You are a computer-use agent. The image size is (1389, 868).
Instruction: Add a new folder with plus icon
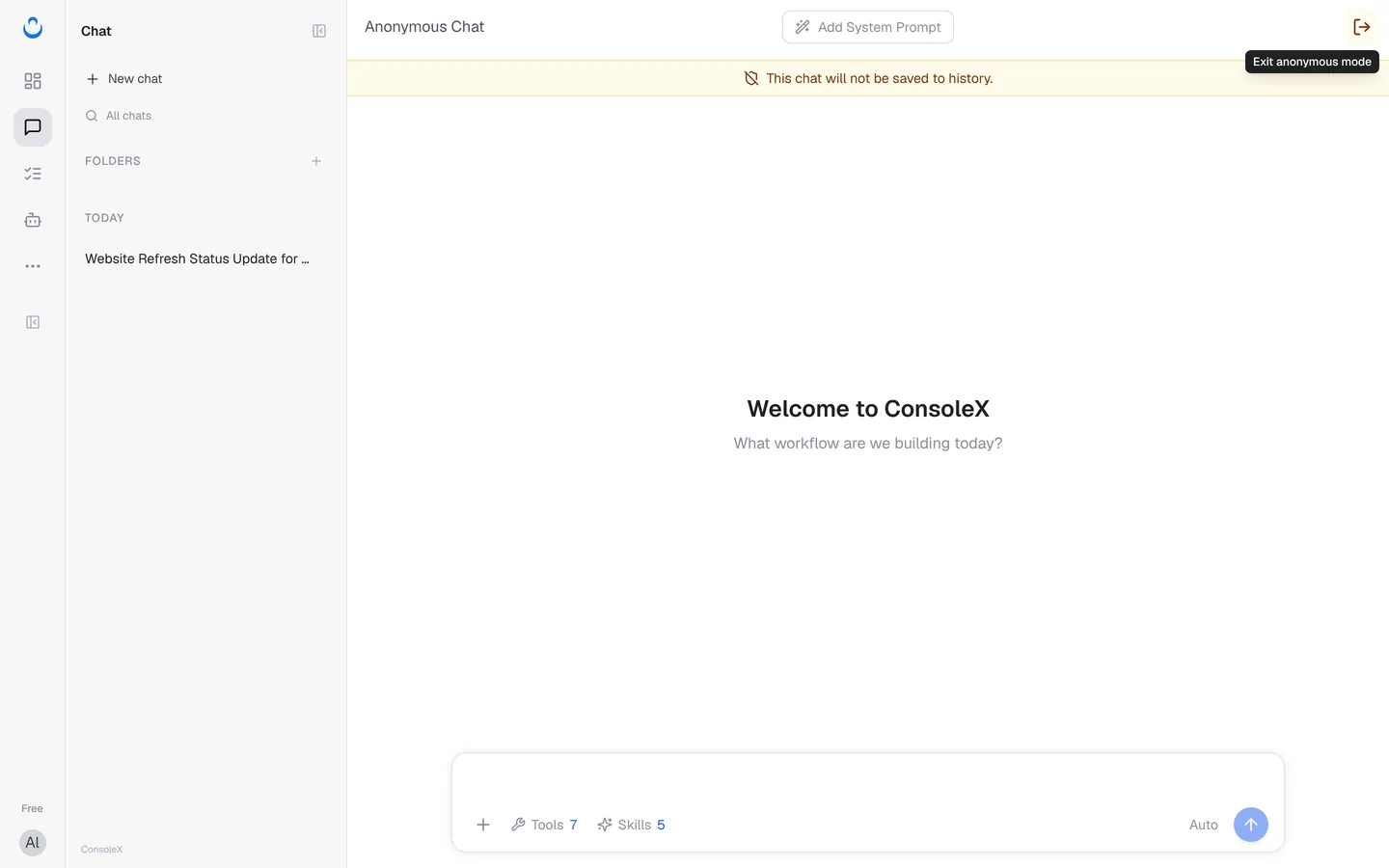tap(316, 161)
